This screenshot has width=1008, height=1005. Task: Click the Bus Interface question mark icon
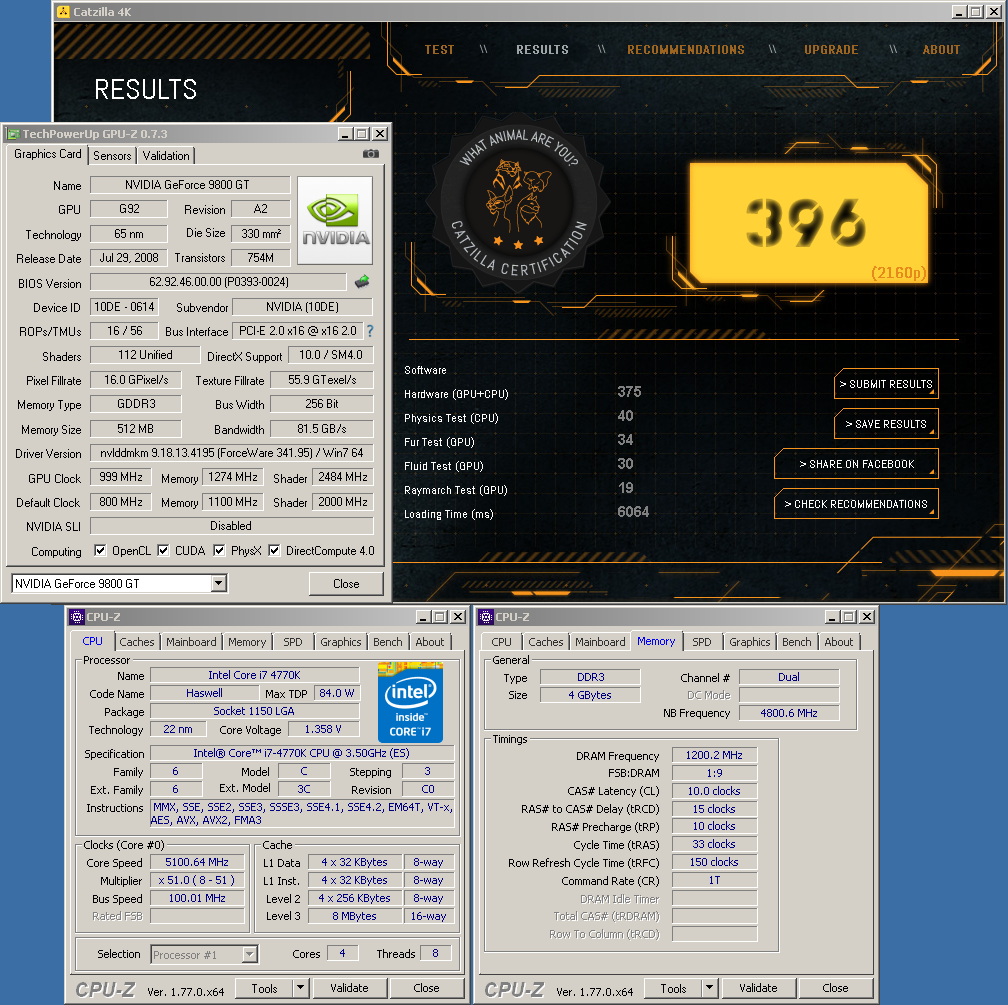370,331
